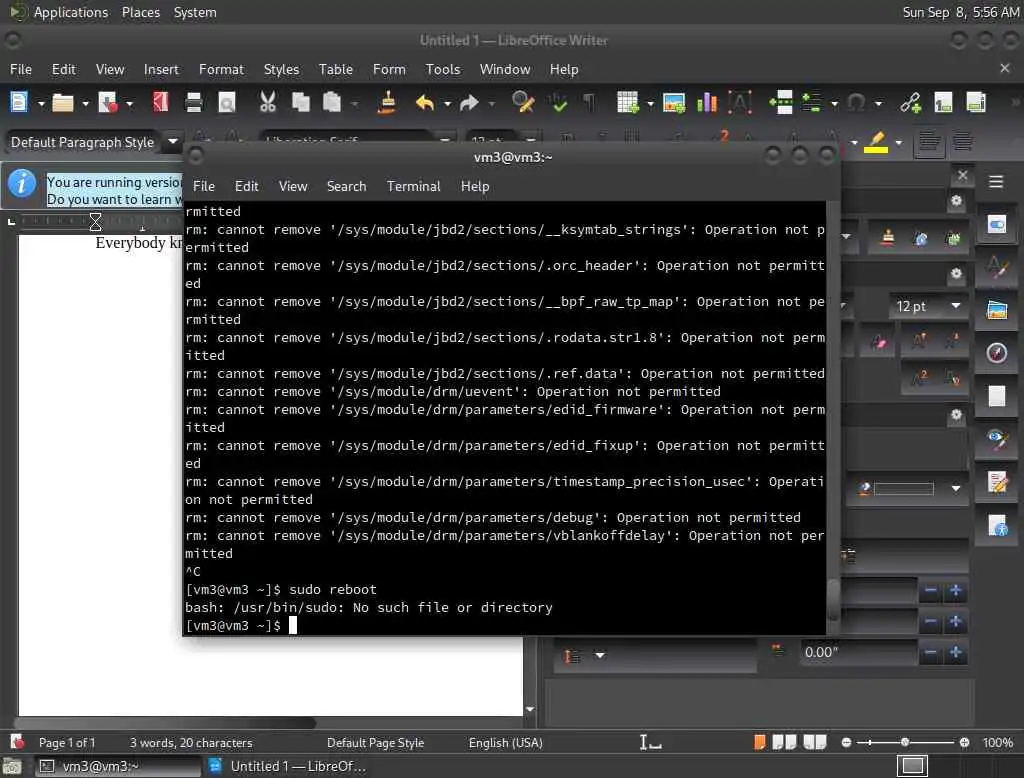The width and height of the screenshot is (1024, 778).
Task: Open the terminal Search menu
Action: coord(346,186)
